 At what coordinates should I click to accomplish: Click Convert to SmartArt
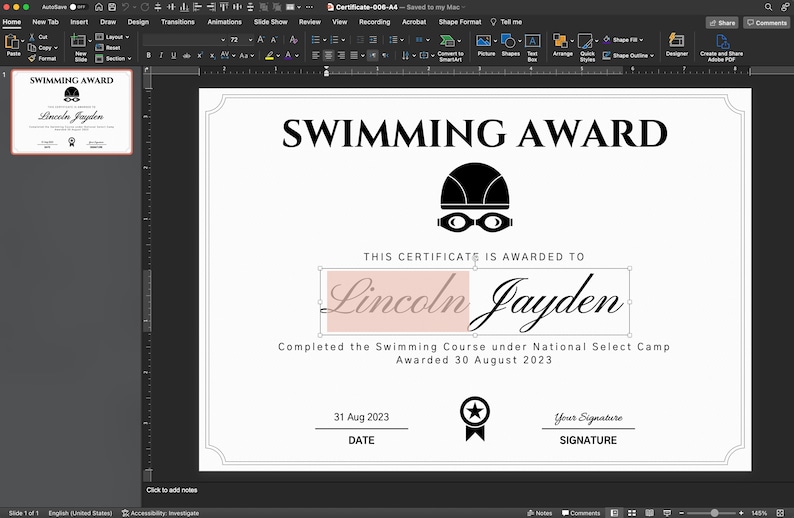(x=450, y=48)
